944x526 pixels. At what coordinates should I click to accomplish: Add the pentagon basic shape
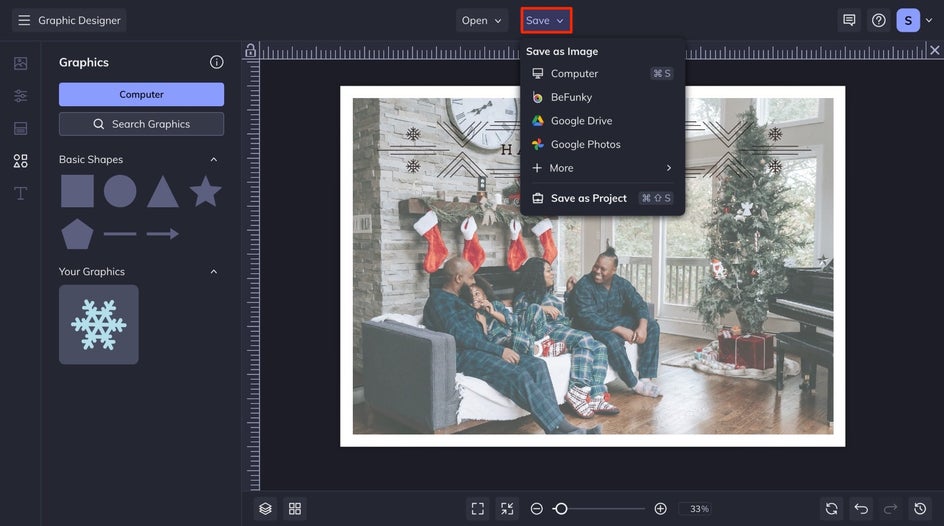[77, 234]
